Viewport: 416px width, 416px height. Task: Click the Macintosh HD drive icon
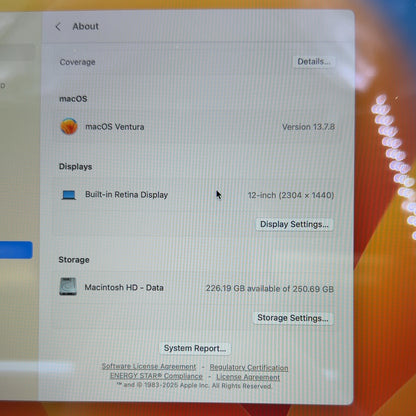pos(68,287)
